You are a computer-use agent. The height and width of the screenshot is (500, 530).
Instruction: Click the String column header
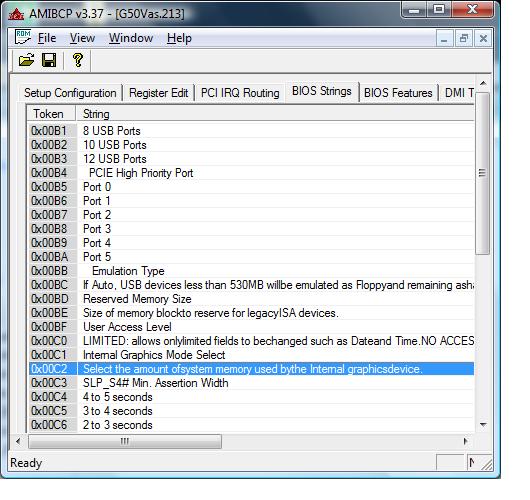pos(274,114)
